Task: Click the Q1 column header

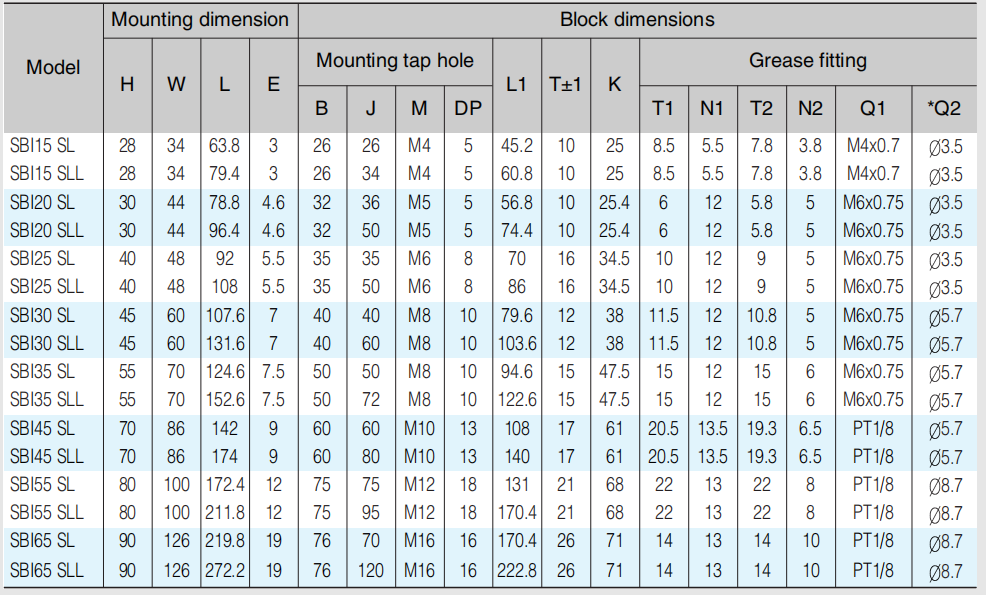Action: (x=871, y=108)
